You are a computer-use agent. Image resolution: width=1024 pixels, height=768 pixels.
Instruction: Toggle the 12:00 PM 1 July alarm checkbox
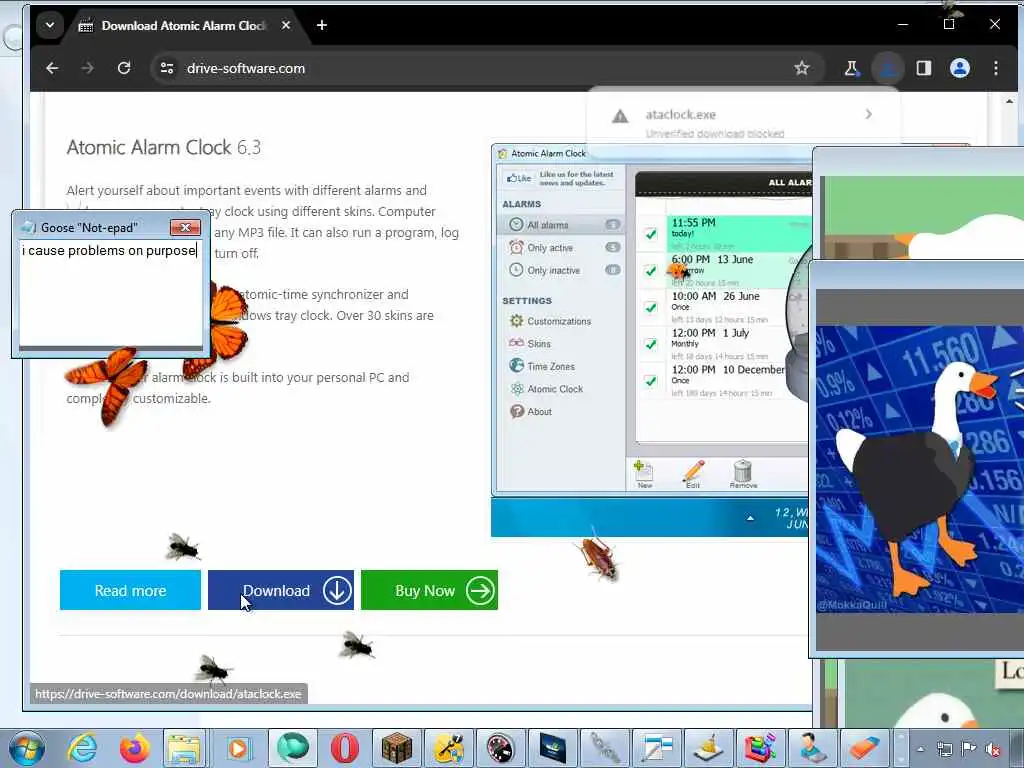pos(650,344)
